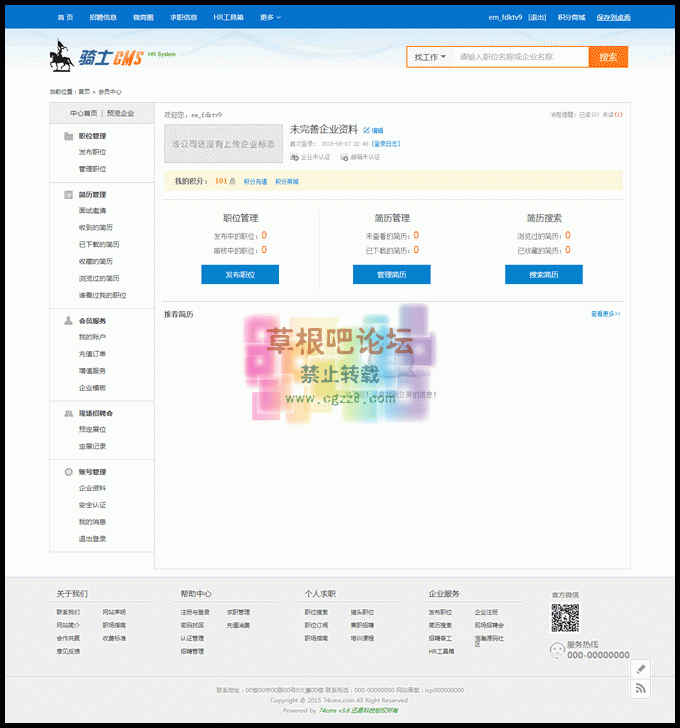The width and height of the screenshot is (680, 728).
Task: Click the company logo upload placeholder
Action: tap(223, 143)
